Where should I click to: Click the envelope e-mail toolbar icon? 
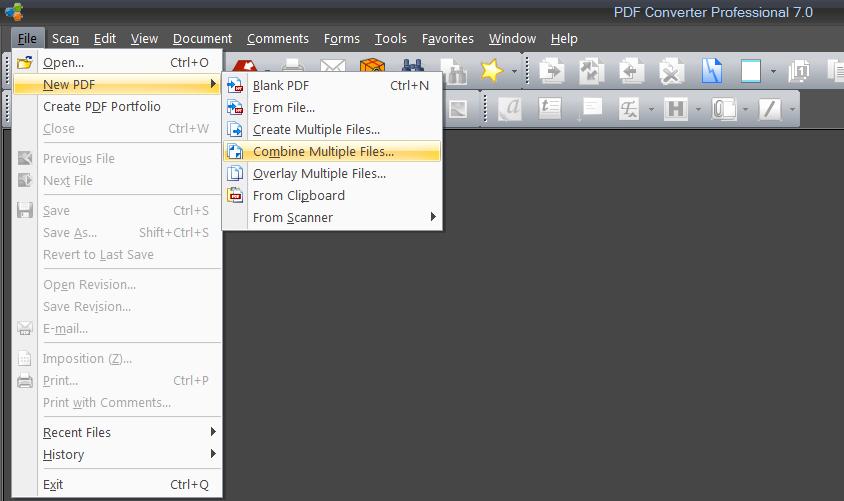tap(333, 66)
